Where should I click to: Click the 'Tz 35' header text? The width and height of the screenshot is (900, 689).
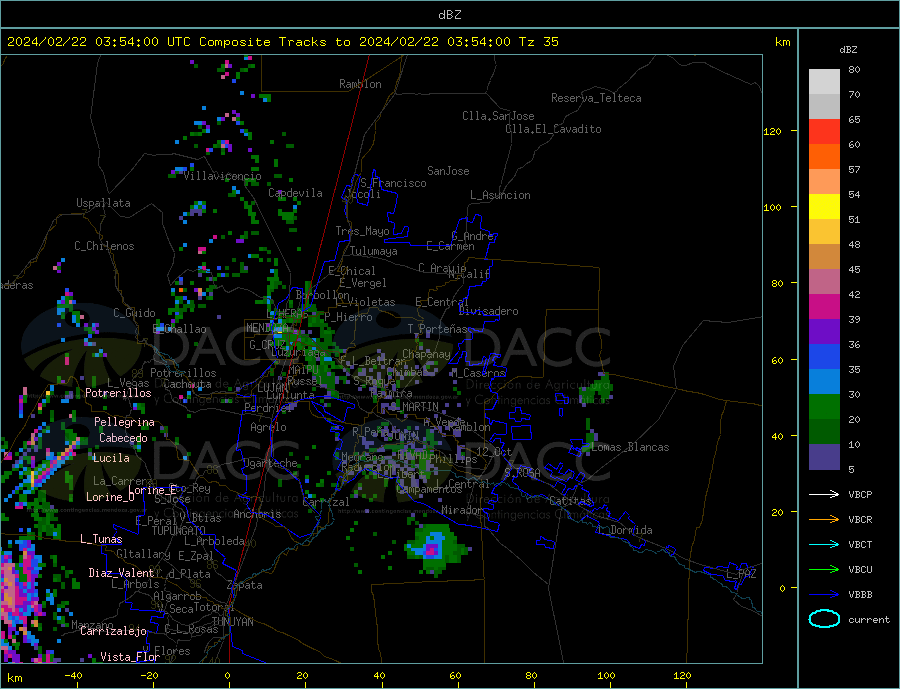tap(538, 42)
